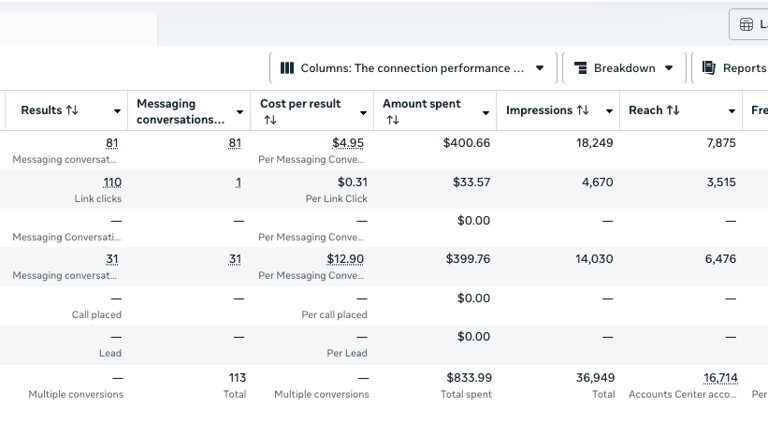
Task: Click the Messaging conversations column header
Action: coord(180,111)
